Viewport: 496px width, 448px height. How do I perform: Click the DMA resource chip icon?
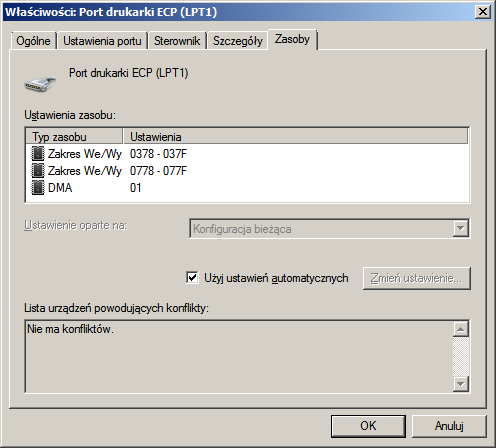pos(38,188)
